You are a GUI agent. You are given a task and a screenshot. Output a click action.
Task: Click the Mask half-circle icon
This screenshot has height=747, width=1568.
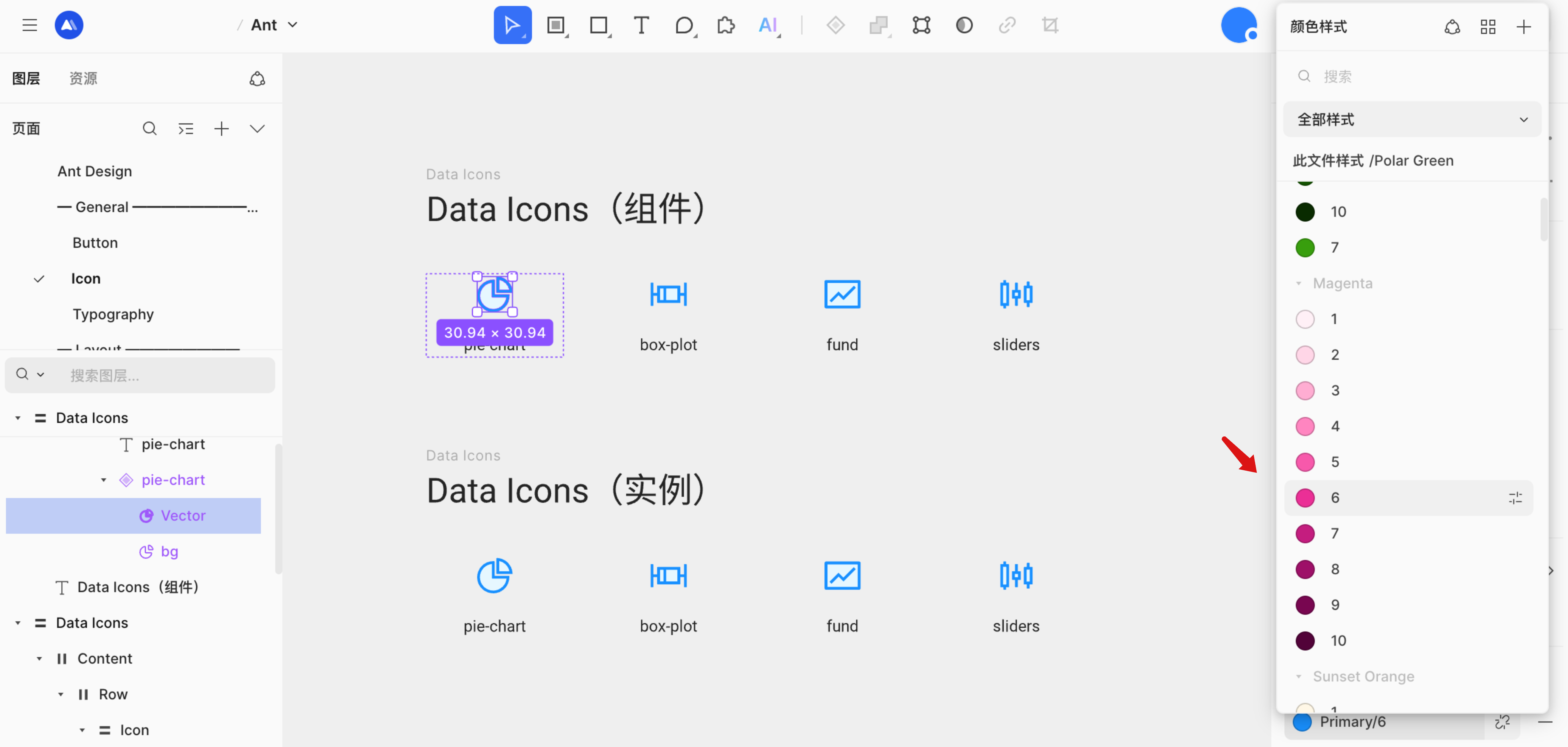click(964, 25)
